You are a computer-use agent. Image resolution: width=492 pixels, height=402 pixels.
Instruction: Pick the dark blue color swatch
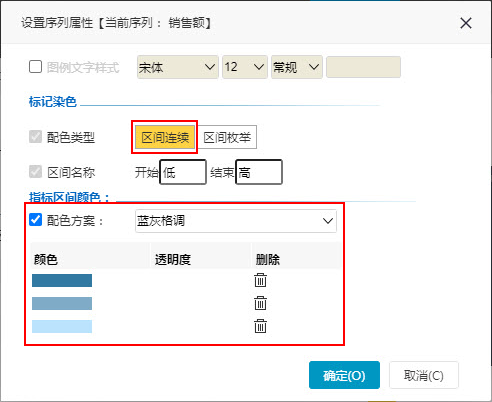tap(62, 280)
